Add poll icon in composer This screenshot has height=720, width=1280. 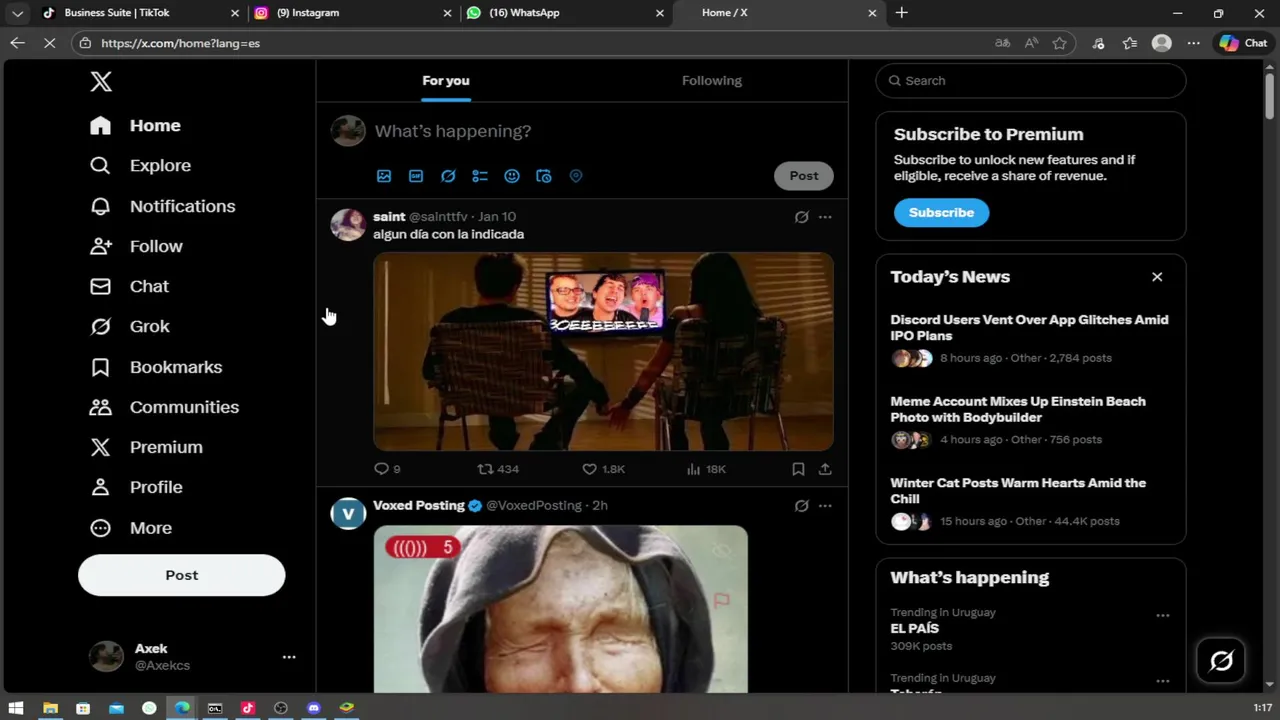[x=480, y=176]
